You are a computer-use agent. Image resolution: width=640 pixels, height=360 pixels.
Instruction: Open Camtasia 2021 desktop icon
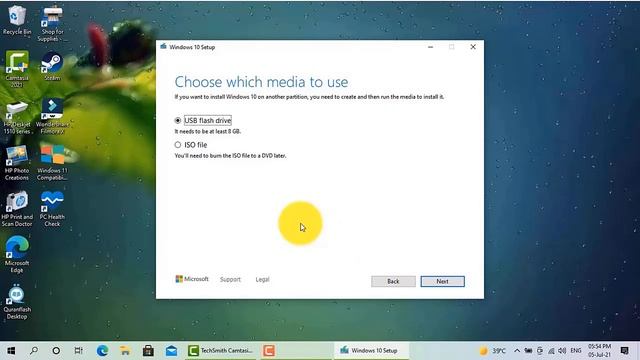point(17,69)
